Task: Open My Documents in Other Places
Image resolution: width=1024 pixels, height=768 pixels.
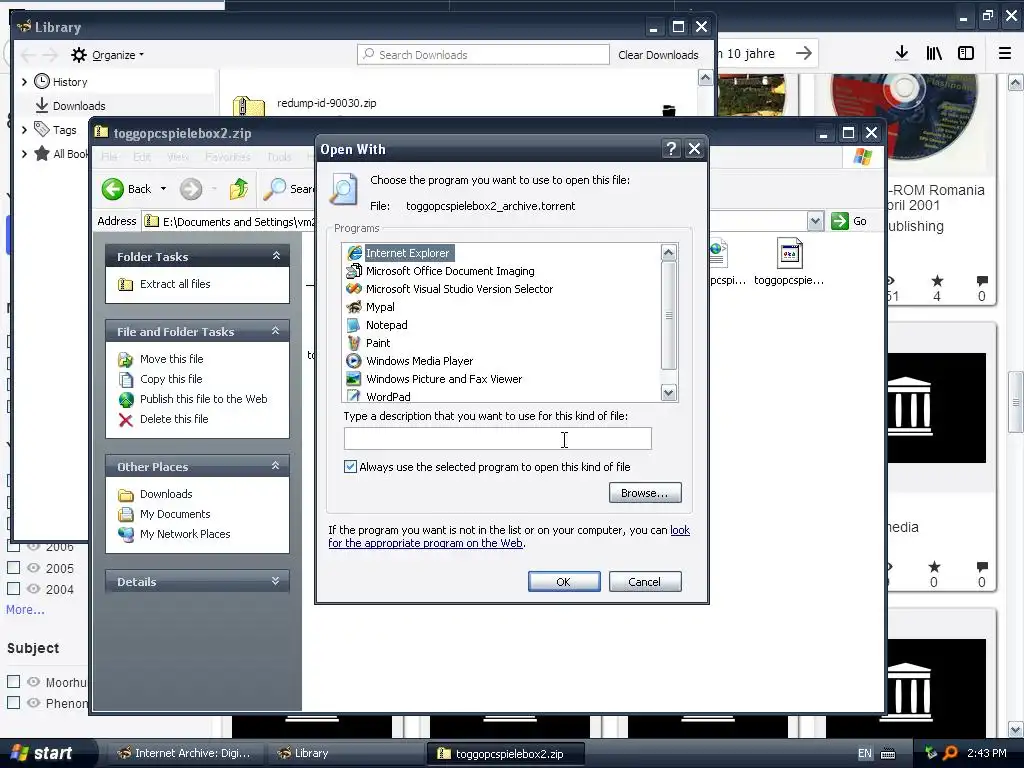Action: click(x=165, y=514)
